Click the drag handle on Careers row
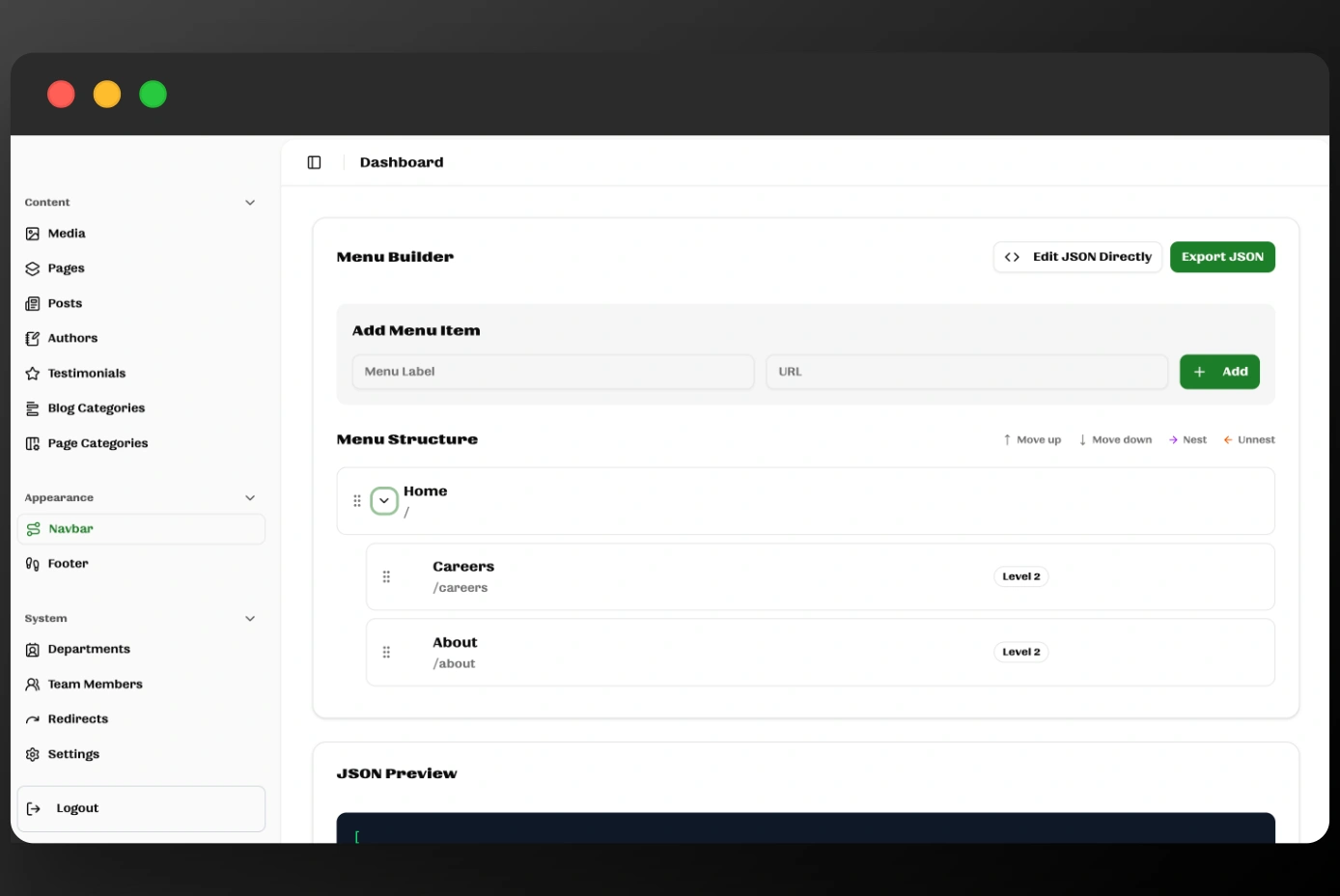 pyautogui.click(x=386, y=576)
